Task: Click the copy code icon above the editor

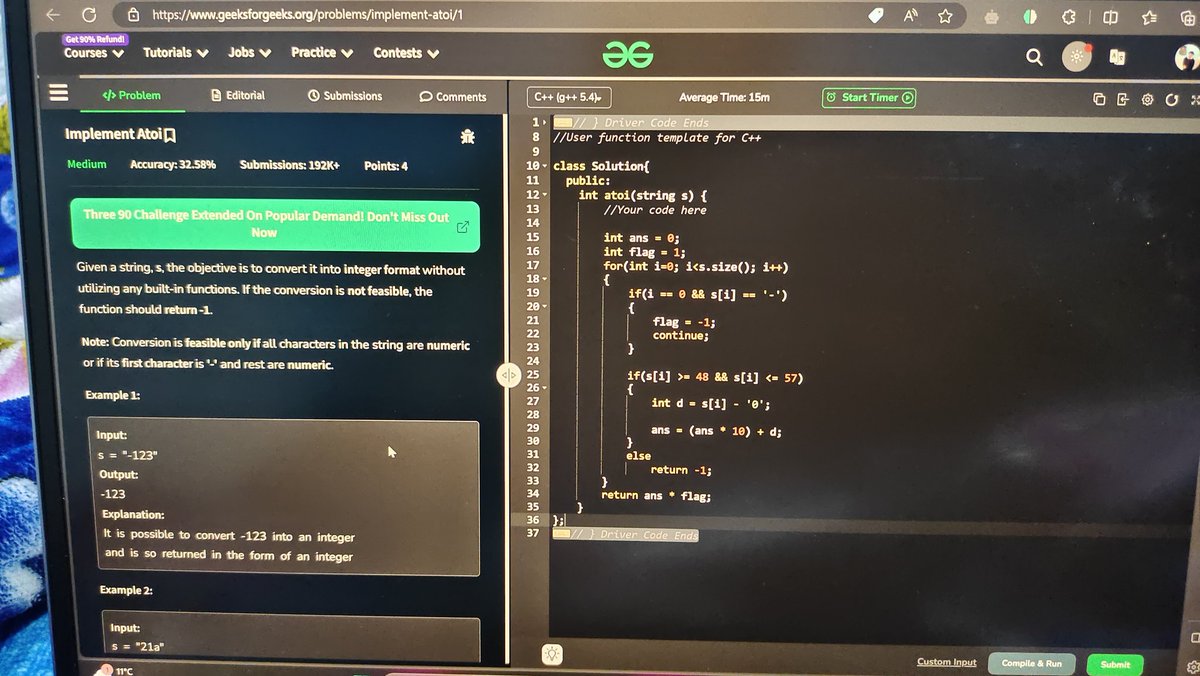Action: 1100,98
